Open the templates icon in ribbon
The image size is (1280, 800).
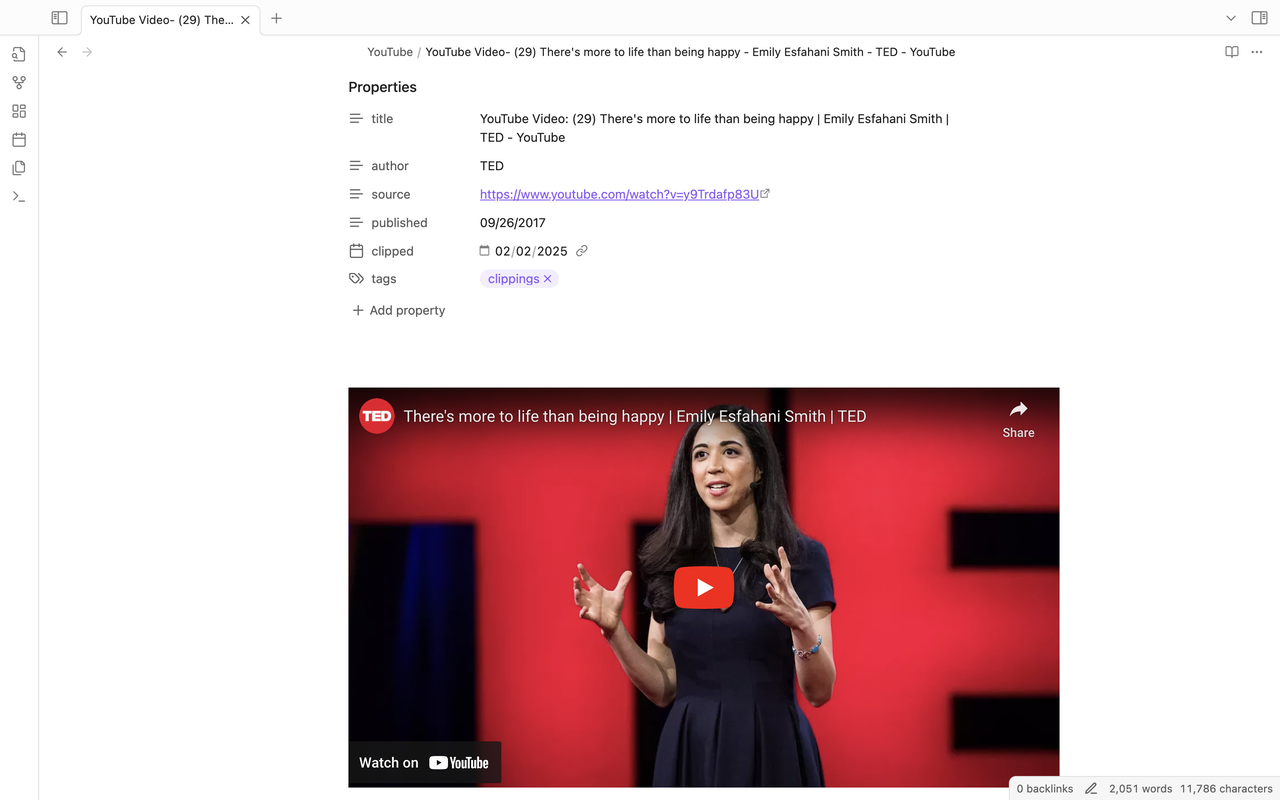[19, 168]
